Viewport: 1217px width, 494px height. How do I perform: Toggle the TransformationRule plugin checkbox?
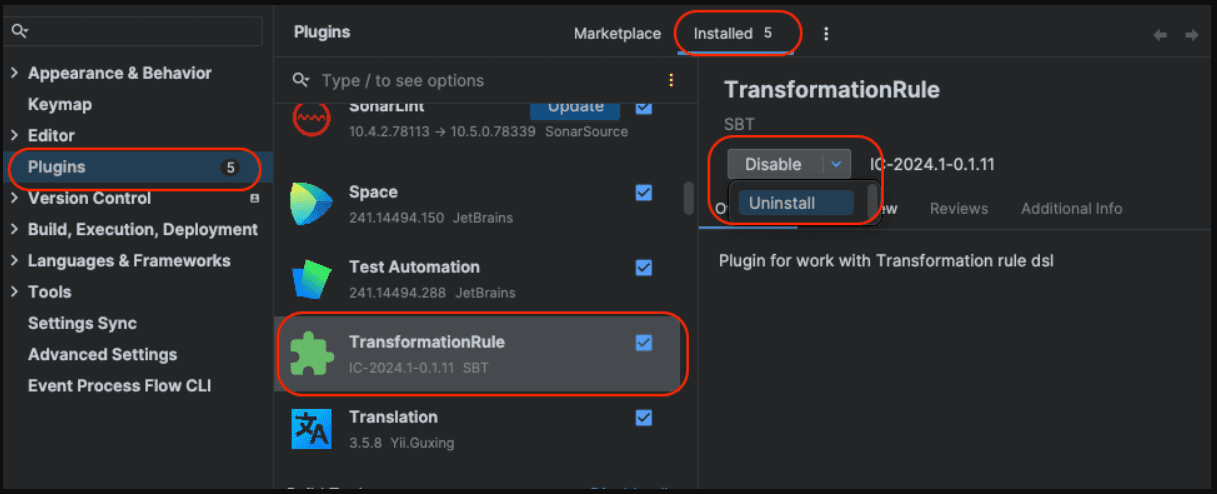644,343
